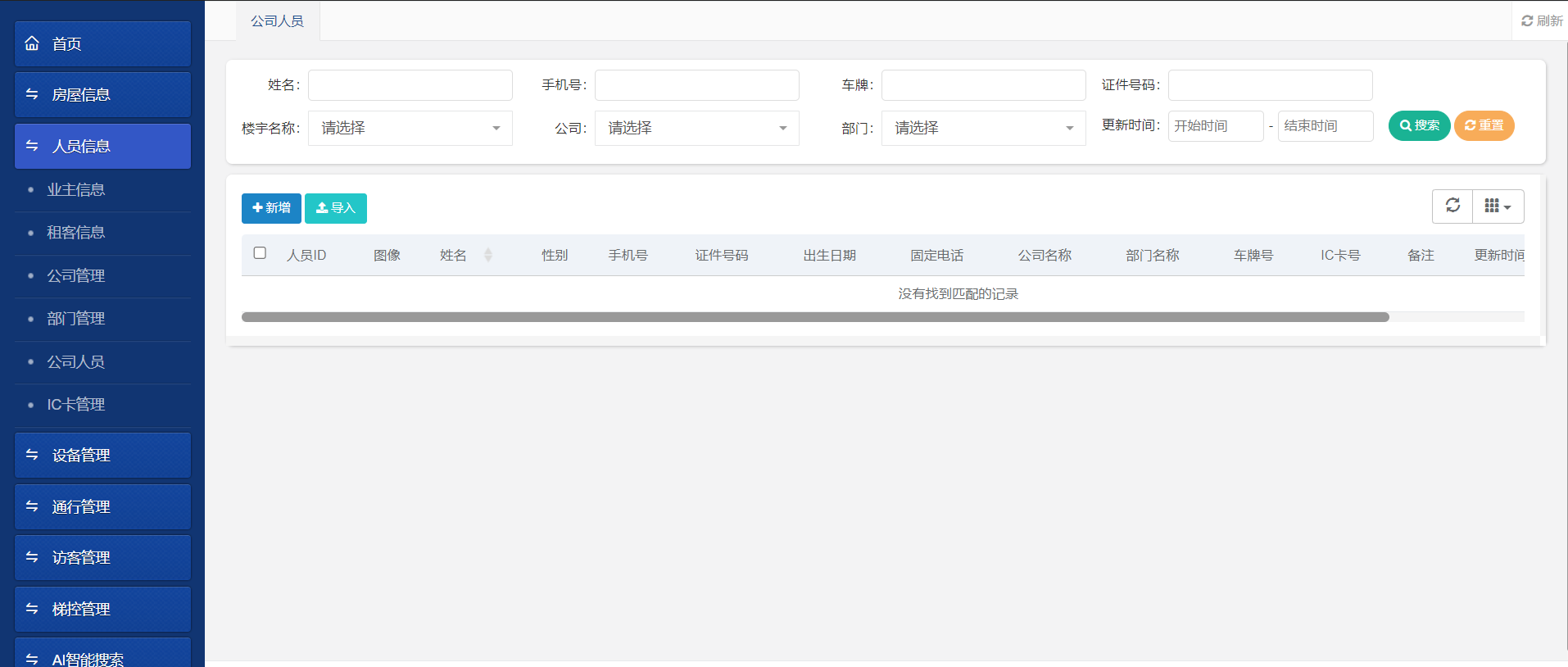The width and height of the screenshot is (1568, 667).
Task: Open 公司人员 submenu item
Action: (x=102, y=362)
